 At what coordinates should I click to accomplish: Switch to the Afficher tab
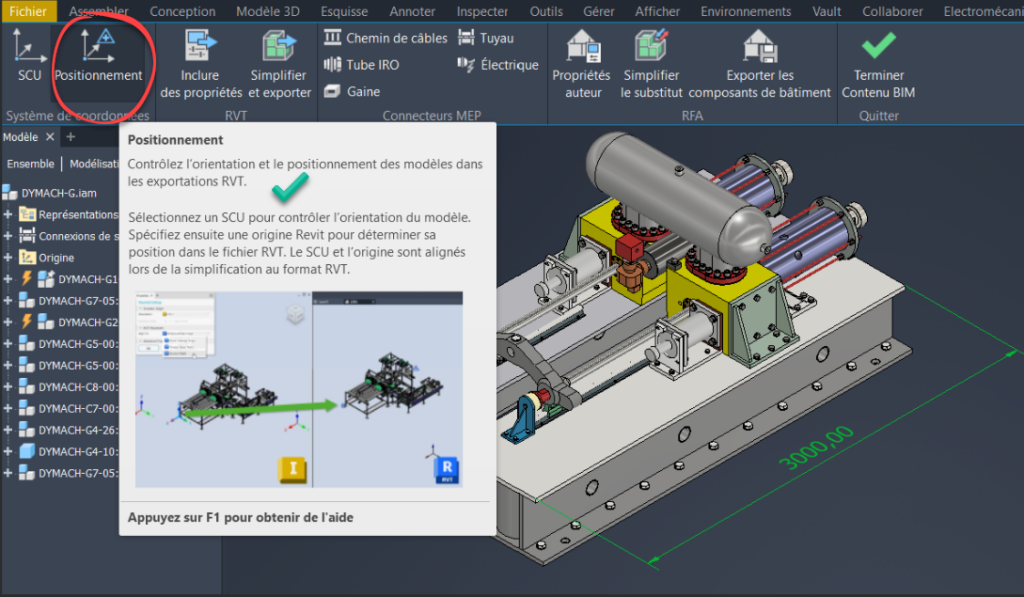(x=657, y=11)
